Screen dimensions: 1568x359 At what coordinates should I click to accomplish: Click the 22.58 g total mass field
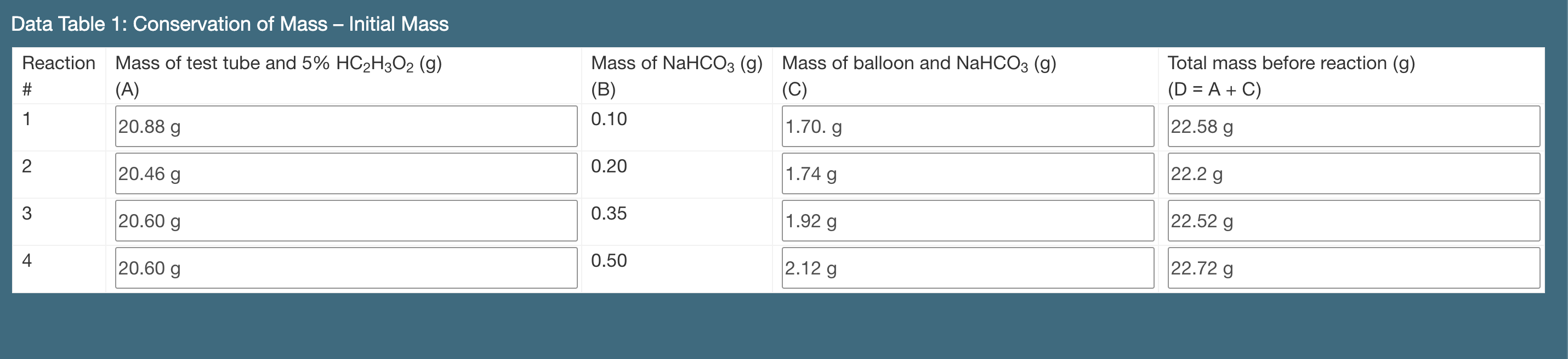coord(1353,126)
